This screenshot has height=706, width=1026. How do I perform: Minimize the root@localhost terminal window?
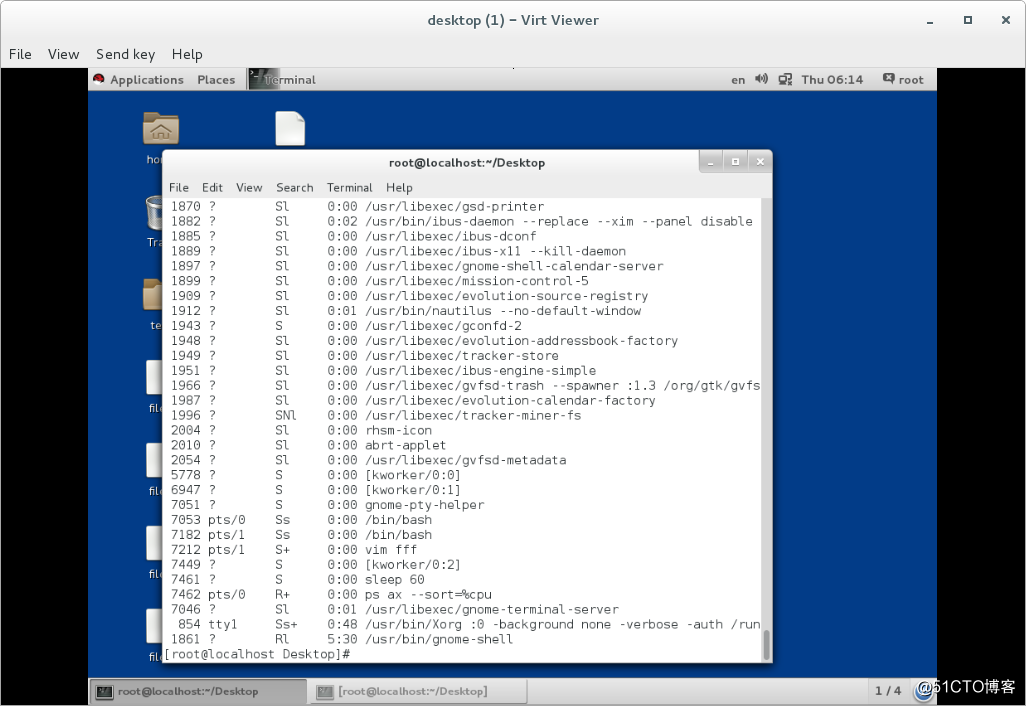[711, 162]
